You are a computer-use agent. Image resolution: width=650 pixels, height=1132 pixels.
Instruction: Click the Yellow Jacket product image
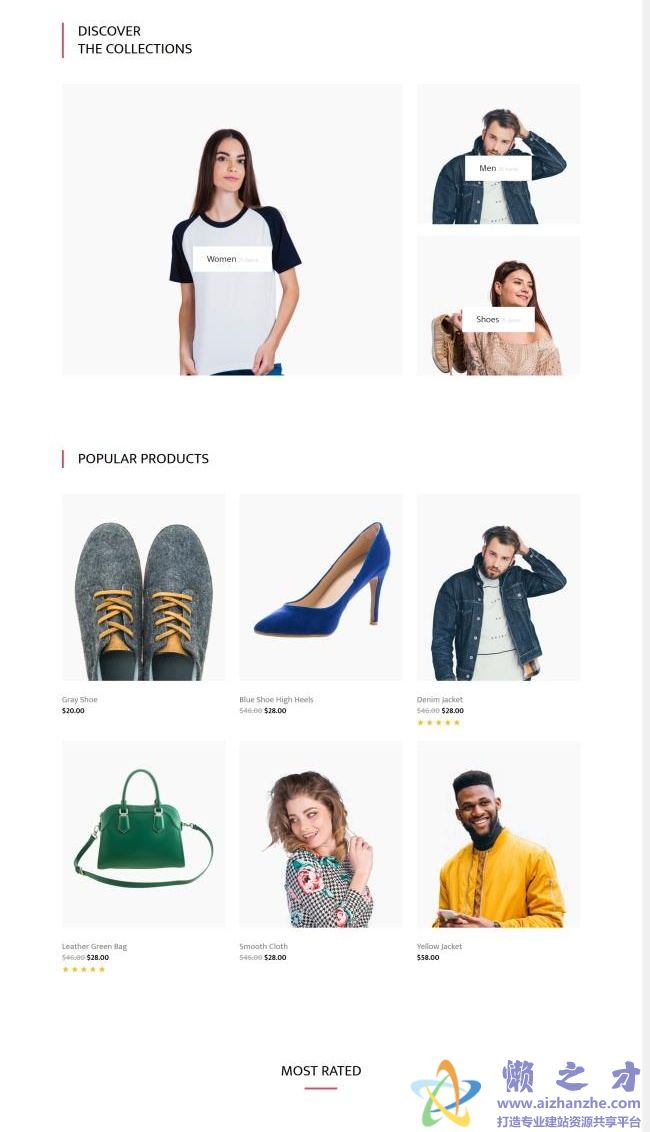(x=498, y=835)
